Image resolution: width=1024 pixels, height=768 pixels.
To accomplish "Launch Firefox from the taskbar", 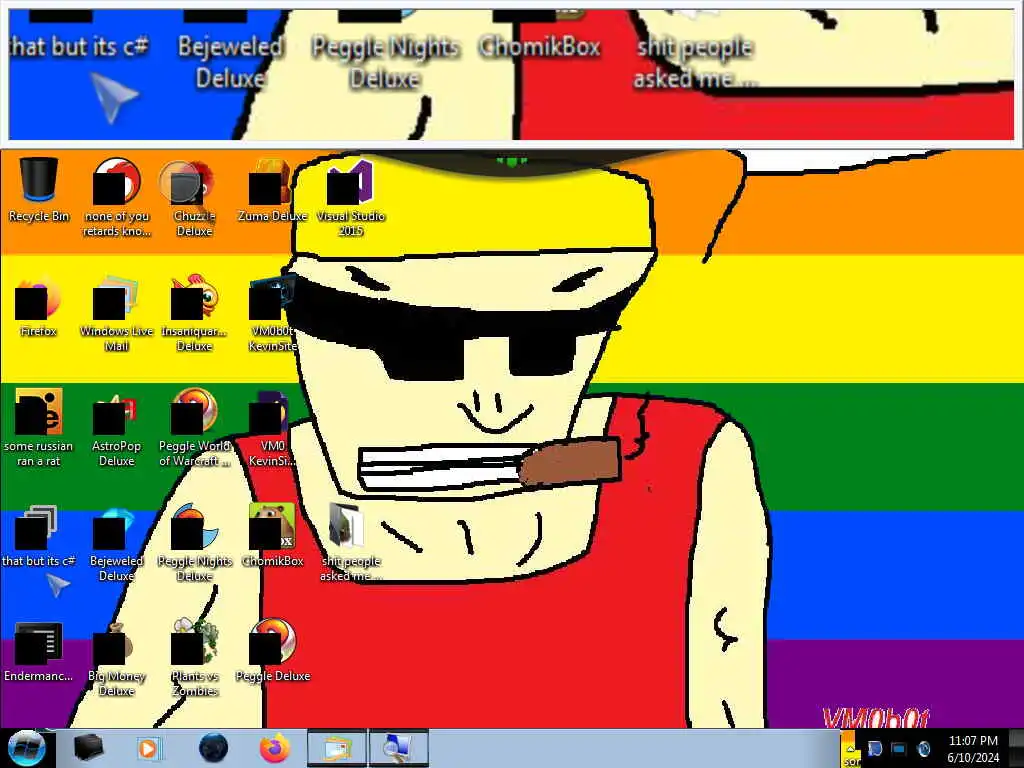I will [x=274, y=748].
